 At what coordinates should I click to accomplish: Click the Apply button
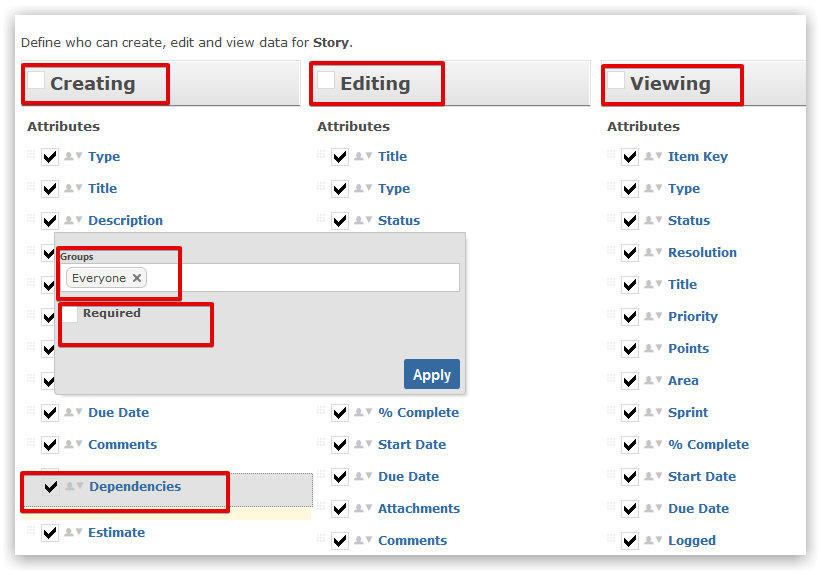pos(431,374)
